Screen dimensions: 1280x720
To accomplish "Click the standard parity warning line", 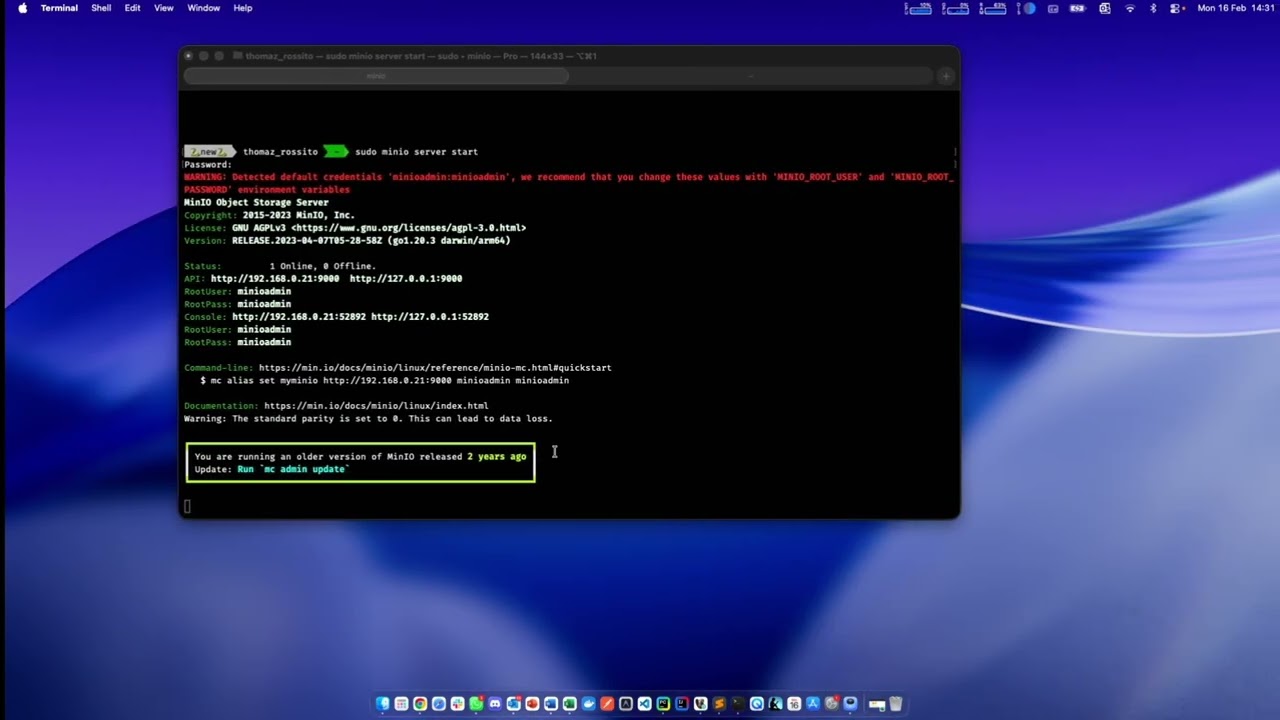I will [x=368, y=419].
